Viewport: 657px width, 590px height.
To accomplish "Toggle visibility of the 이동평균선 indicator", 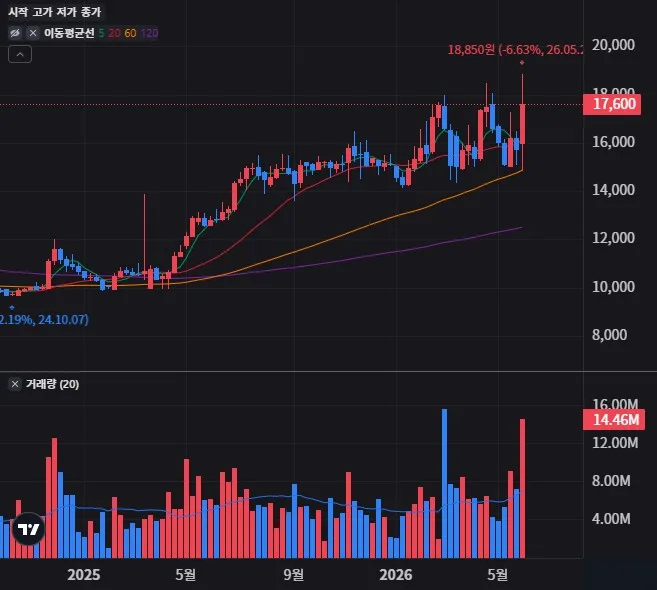I will tap(15, 33).
